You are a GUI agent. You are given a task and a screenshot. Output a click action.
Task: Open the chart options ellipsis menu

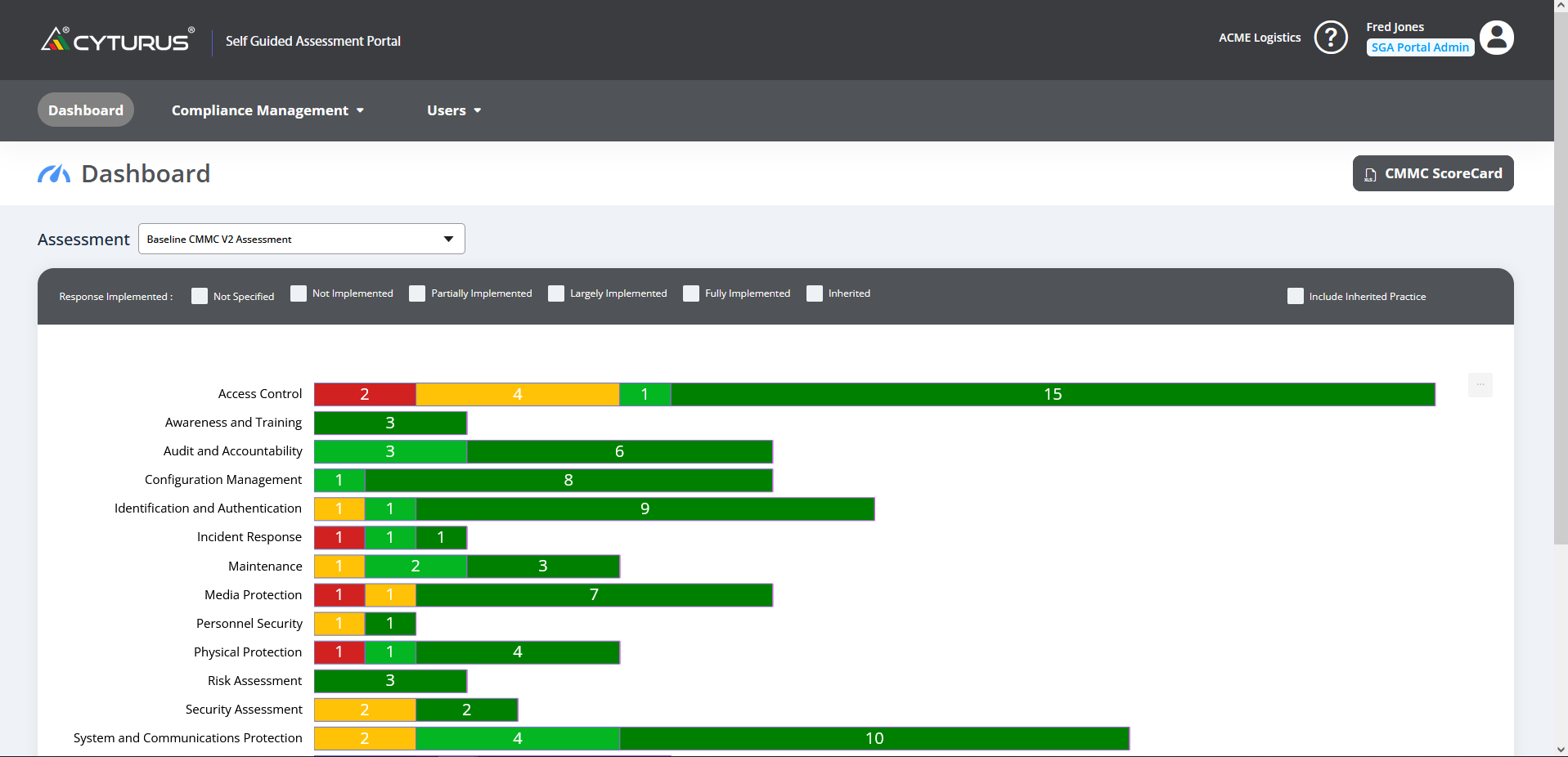pos(1480,384)
